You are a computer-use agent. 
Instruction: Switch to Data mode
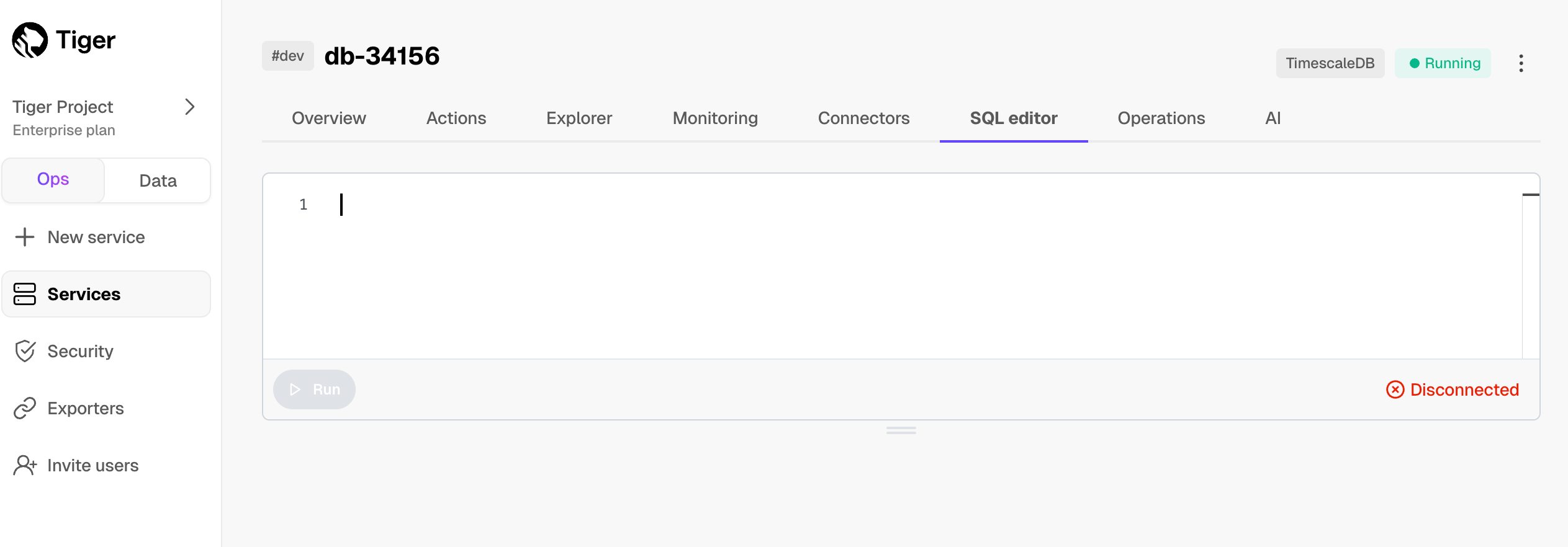coord(158,180)
